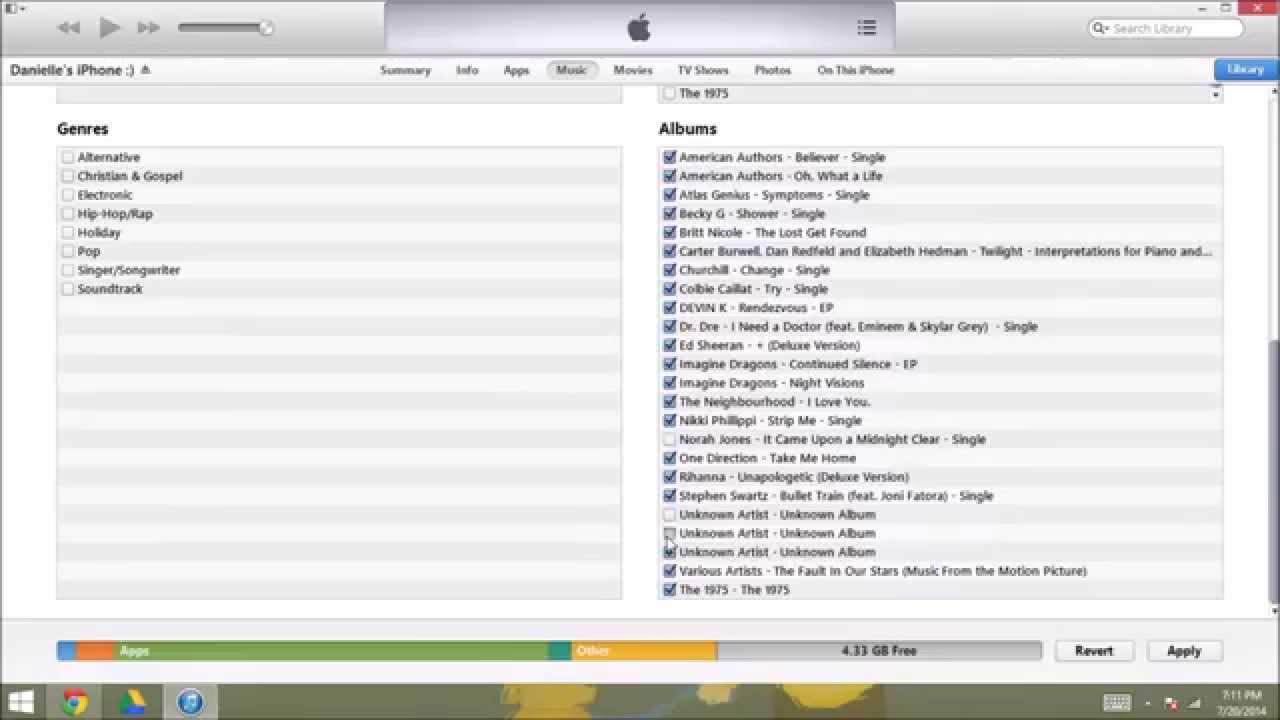Select text Atlas Genius - Symptoms - Single
This screenshot has width=1280, height=720.
(x=774, y=195)
